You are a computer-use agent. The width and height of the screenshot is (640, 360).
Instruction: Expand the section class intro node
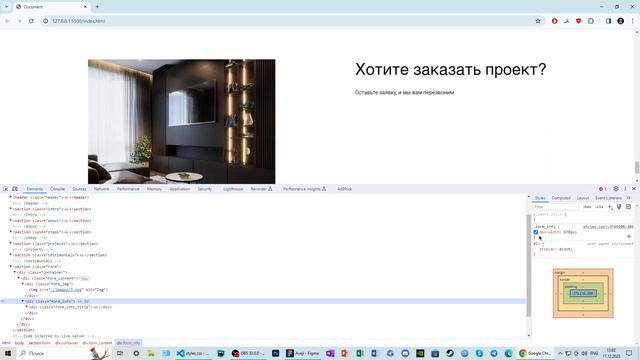point(11,209)
